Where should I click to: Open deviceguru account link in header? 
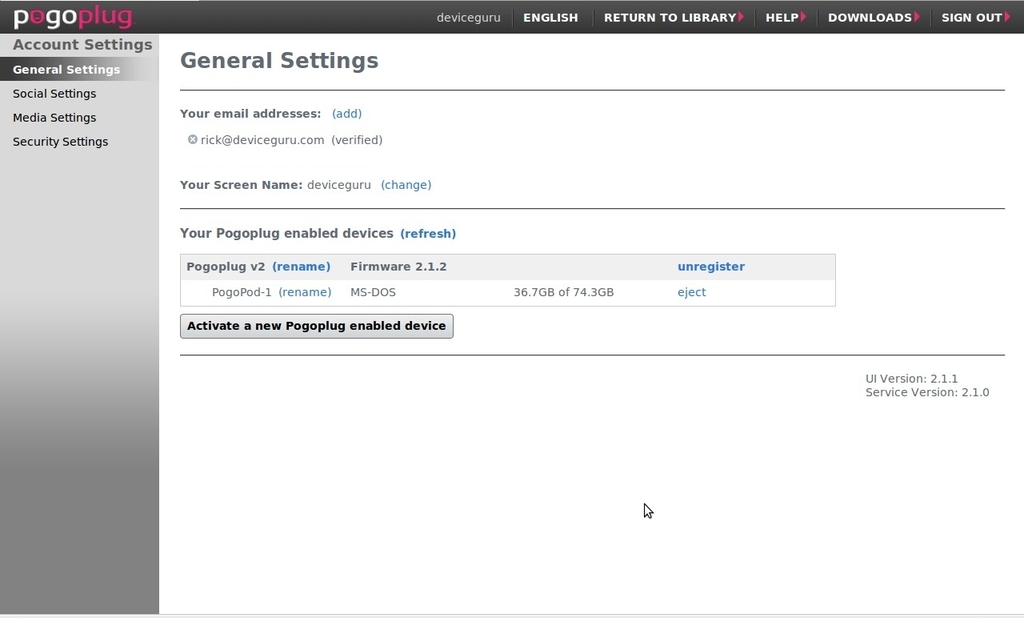click(x=468, y=18)
